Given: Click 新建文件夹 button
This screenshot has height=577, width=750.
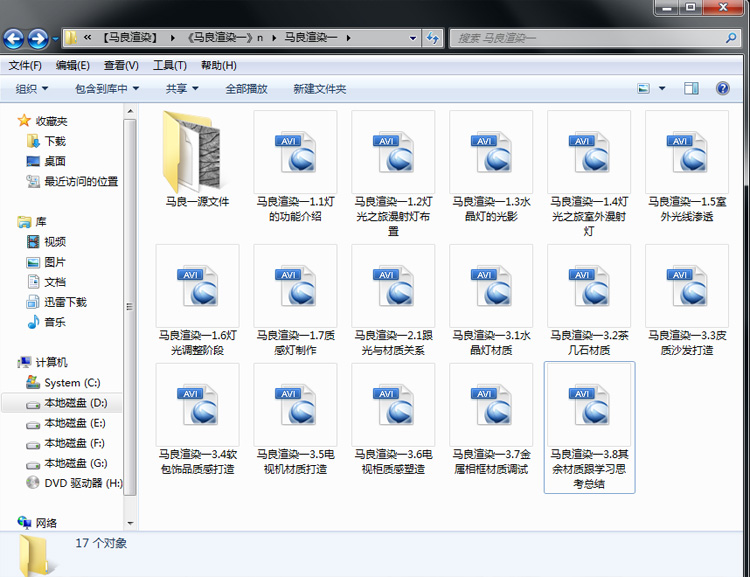Looking at the screenshot, I should [x=320, y=89].
